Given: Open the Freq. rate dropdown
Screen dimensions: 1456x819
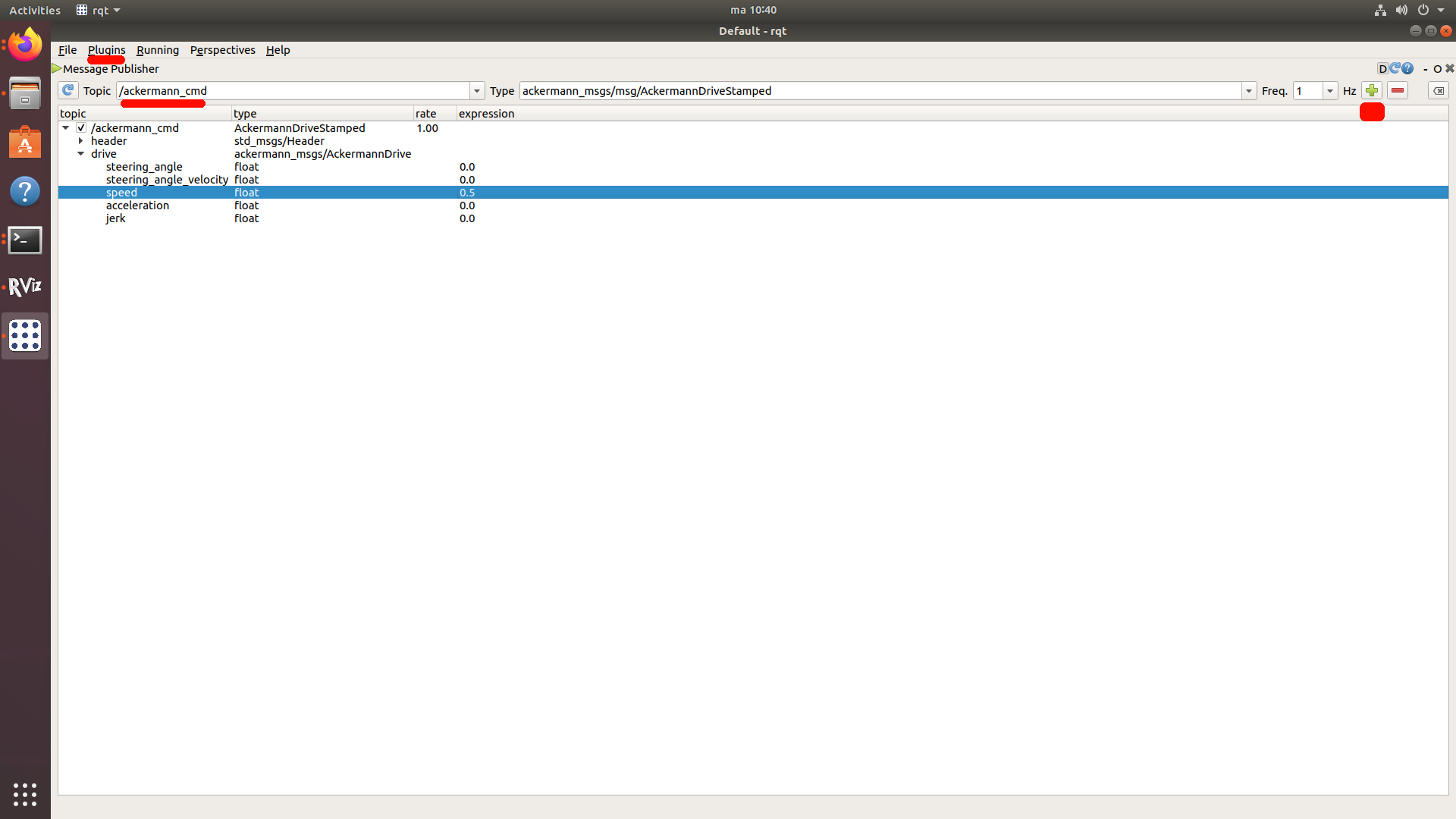Looking at the screenshot, I should click(1329, 91).
